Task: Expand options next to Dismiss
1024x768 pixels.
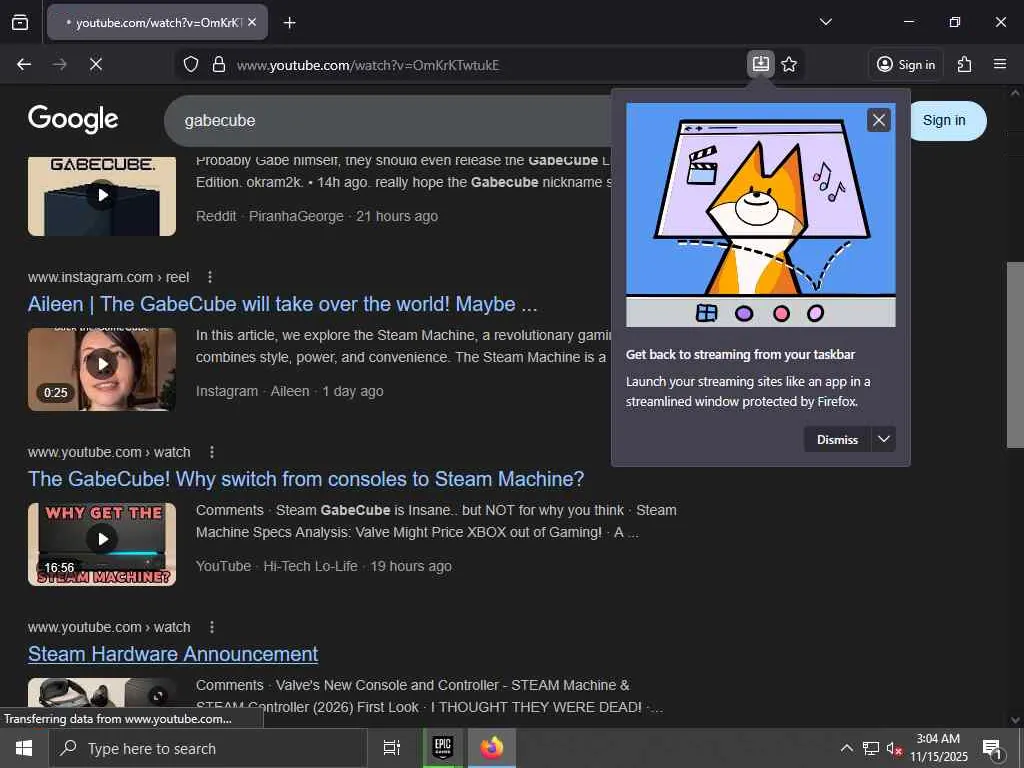Action: click(884, 439)
